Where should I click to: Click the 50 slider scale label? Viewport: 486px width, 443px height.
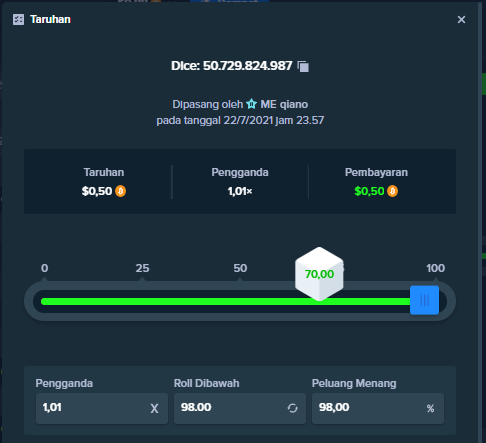[240, 268]
